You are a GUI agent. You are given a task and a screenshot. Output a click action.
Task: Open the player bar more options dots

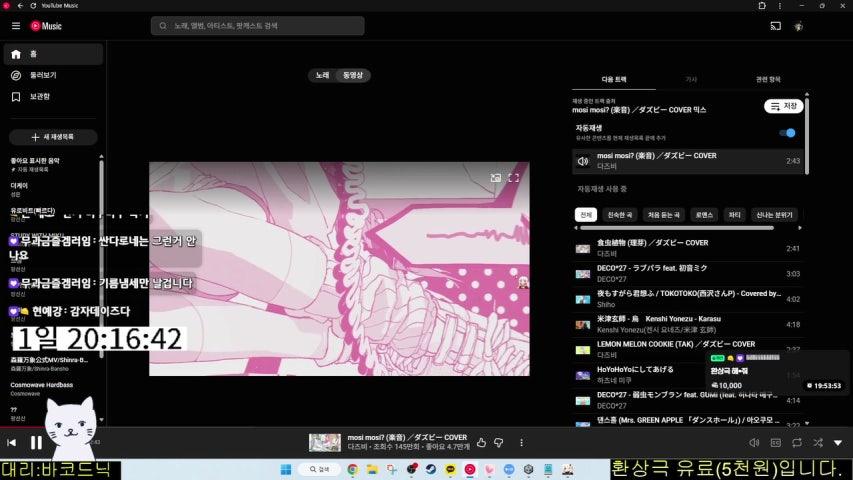[x=521, y=442]
